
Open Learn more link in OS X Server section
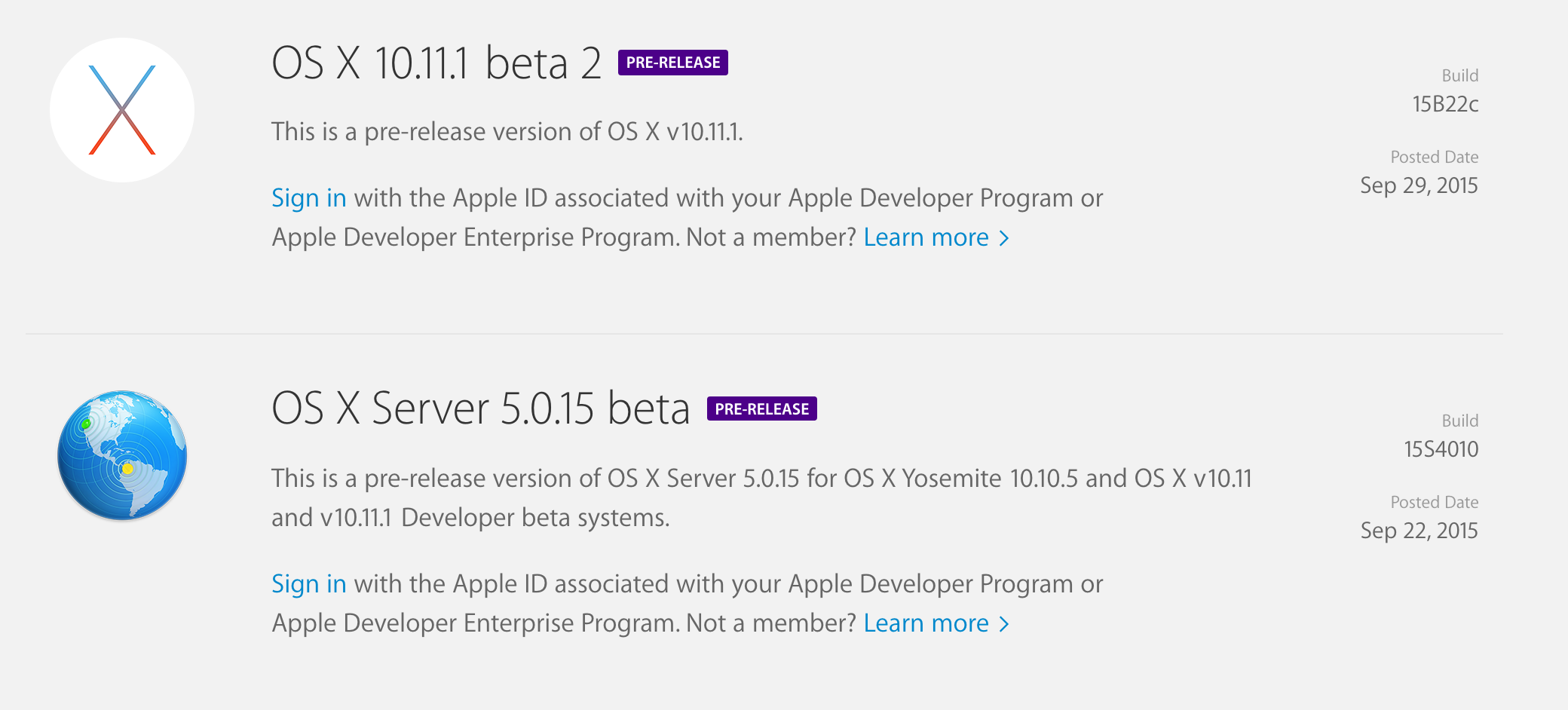point(926,623)
